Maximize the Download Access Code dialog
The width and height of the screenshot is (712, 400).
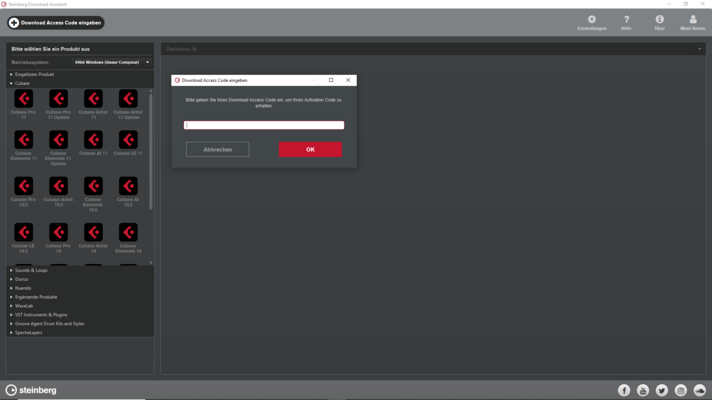pos(331,80)
